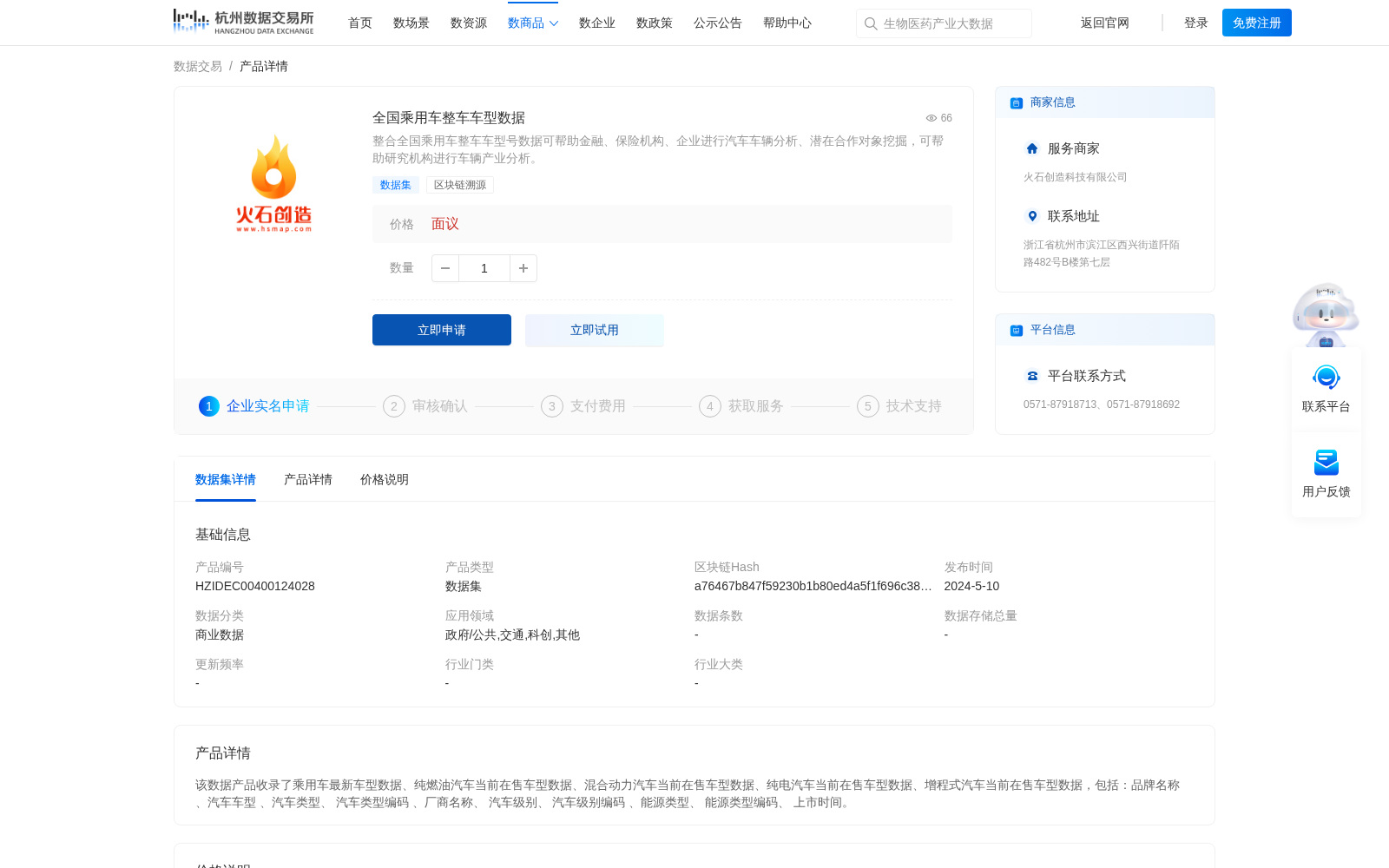The height and width of the screenshot is (868, 1389).
Task: Increase quantity with plus button
Action: tap(523, 268)
